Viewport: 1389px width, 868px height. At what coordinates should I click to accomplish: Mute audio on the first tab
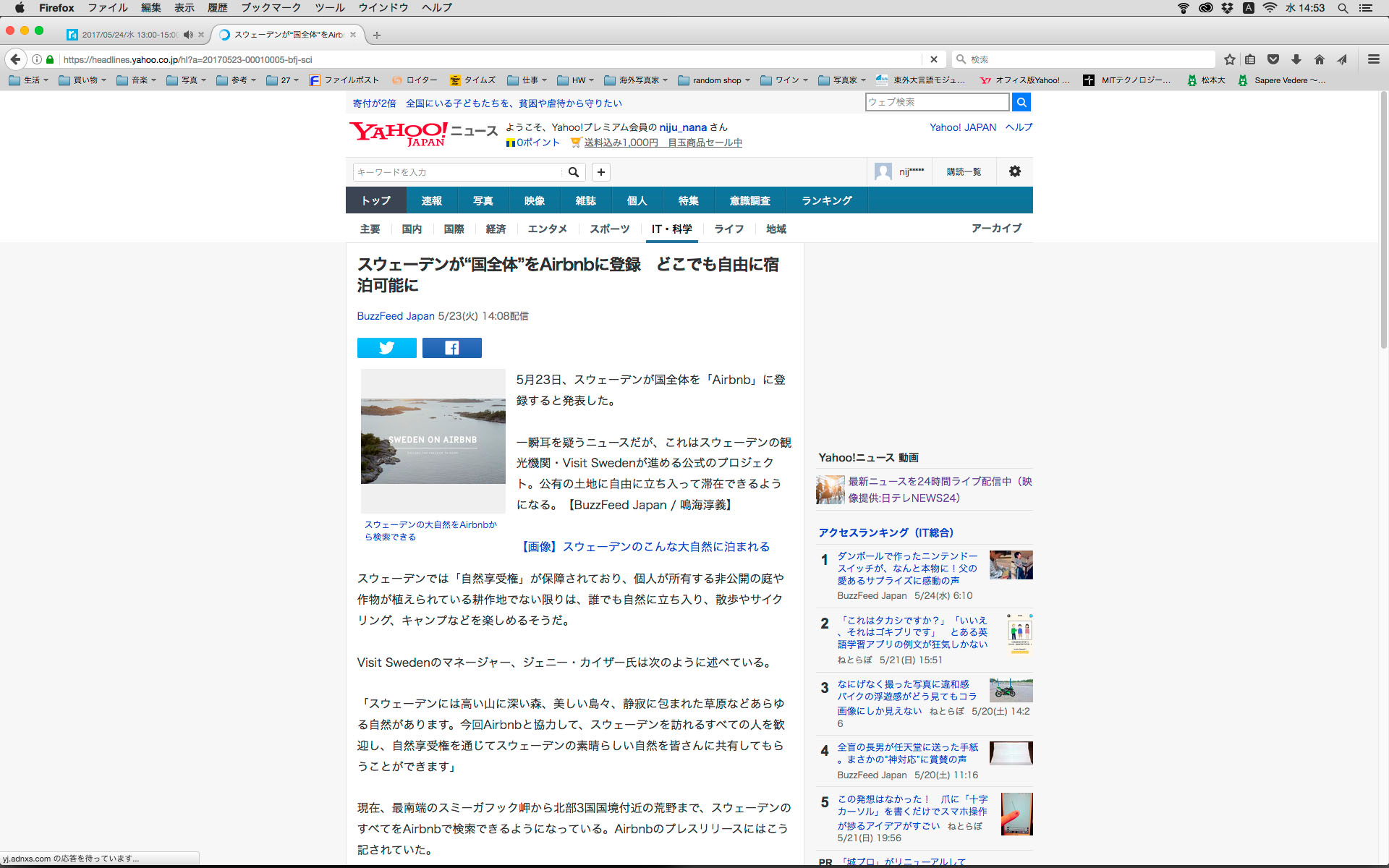188,35
